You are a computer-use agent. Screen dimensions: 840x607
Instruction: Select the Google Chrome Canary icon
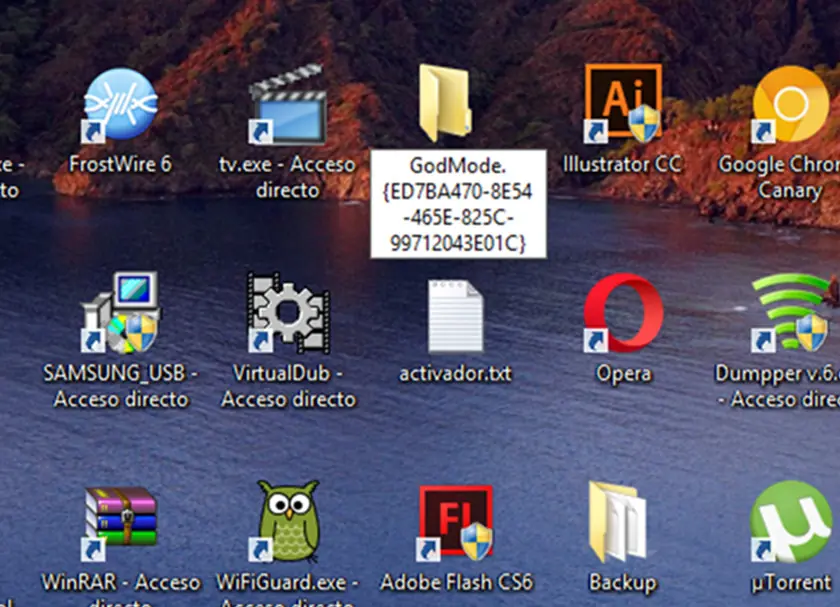(x=791, y=104)
